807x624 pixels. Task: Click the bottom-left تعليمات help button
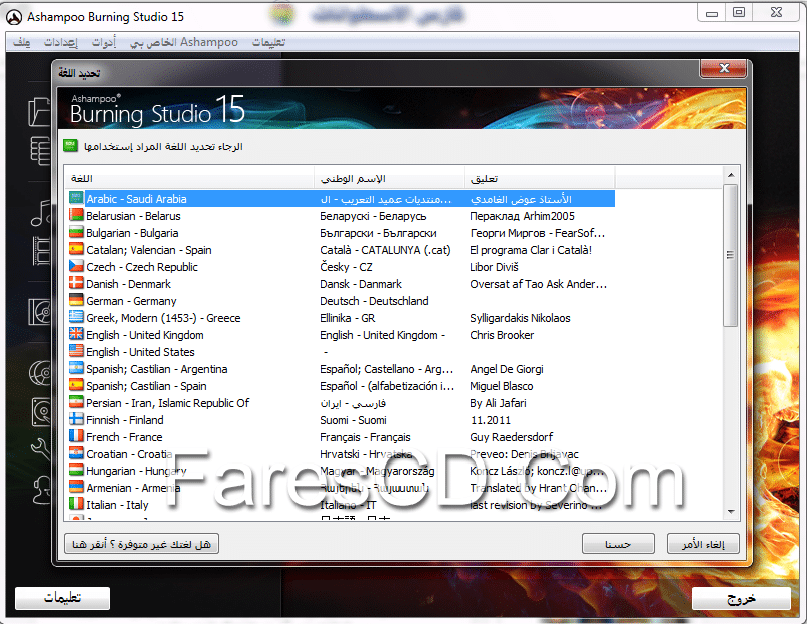click(62, 598)
